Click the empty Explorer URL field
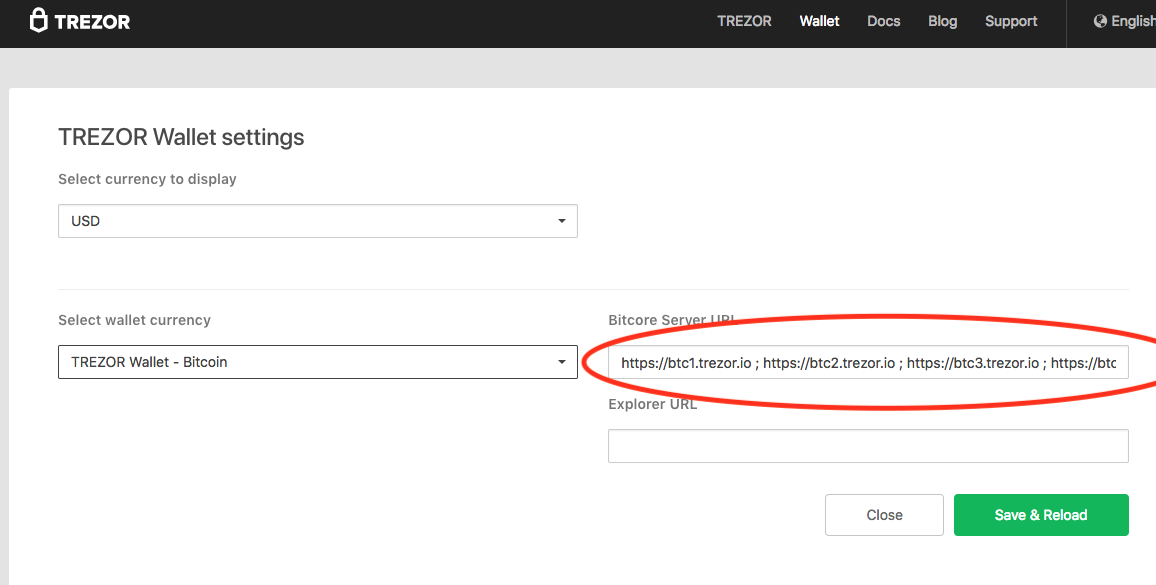The height and width of the screenshot is (585, 1156). pyautogui.click(x=867, y=446)
